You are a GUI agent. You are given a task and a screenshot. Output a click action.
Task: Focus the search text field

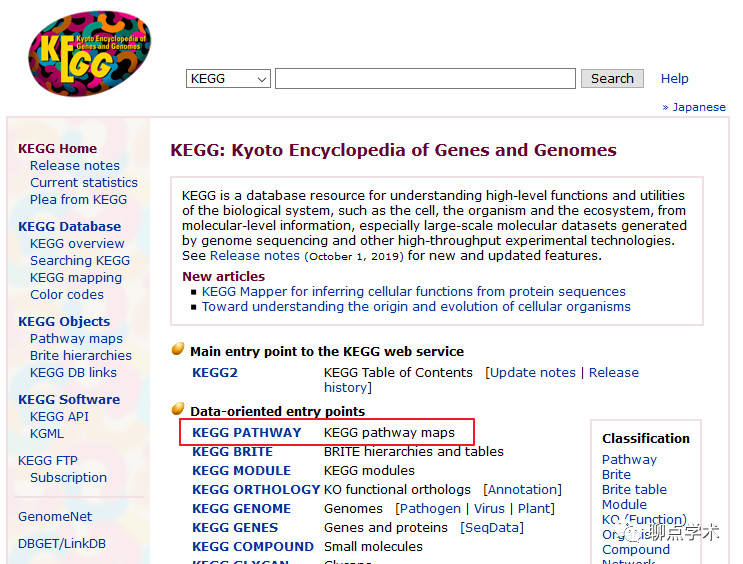tap(425, 79)
